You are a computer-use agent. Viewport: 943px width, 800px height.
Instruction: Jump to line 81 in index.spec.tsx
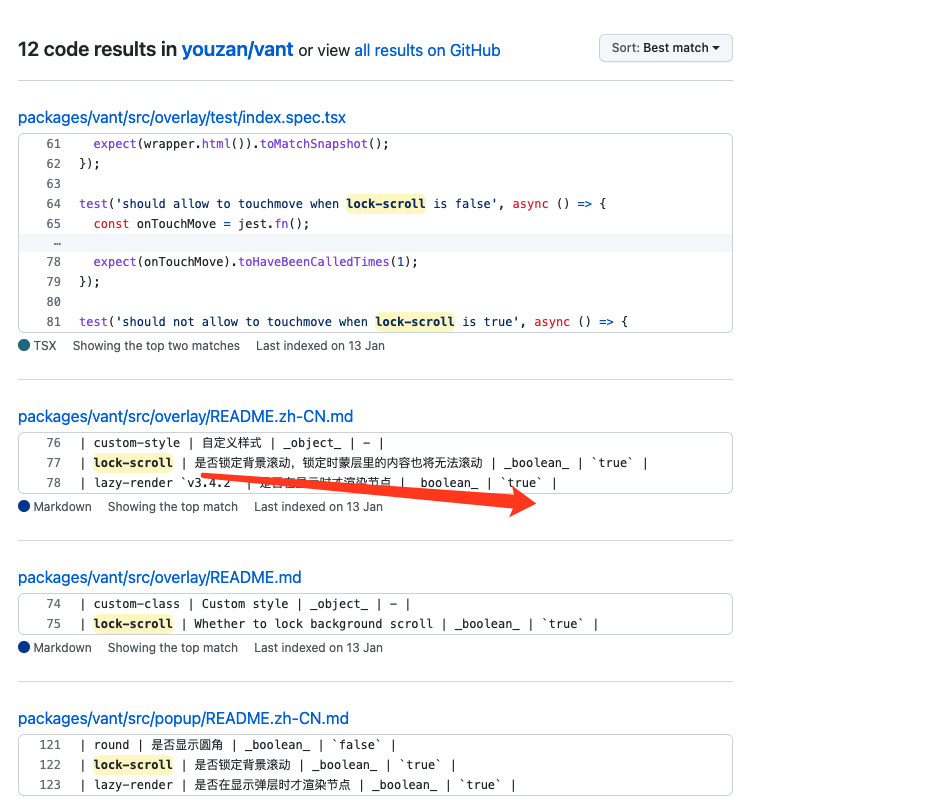tap(54, 322)
